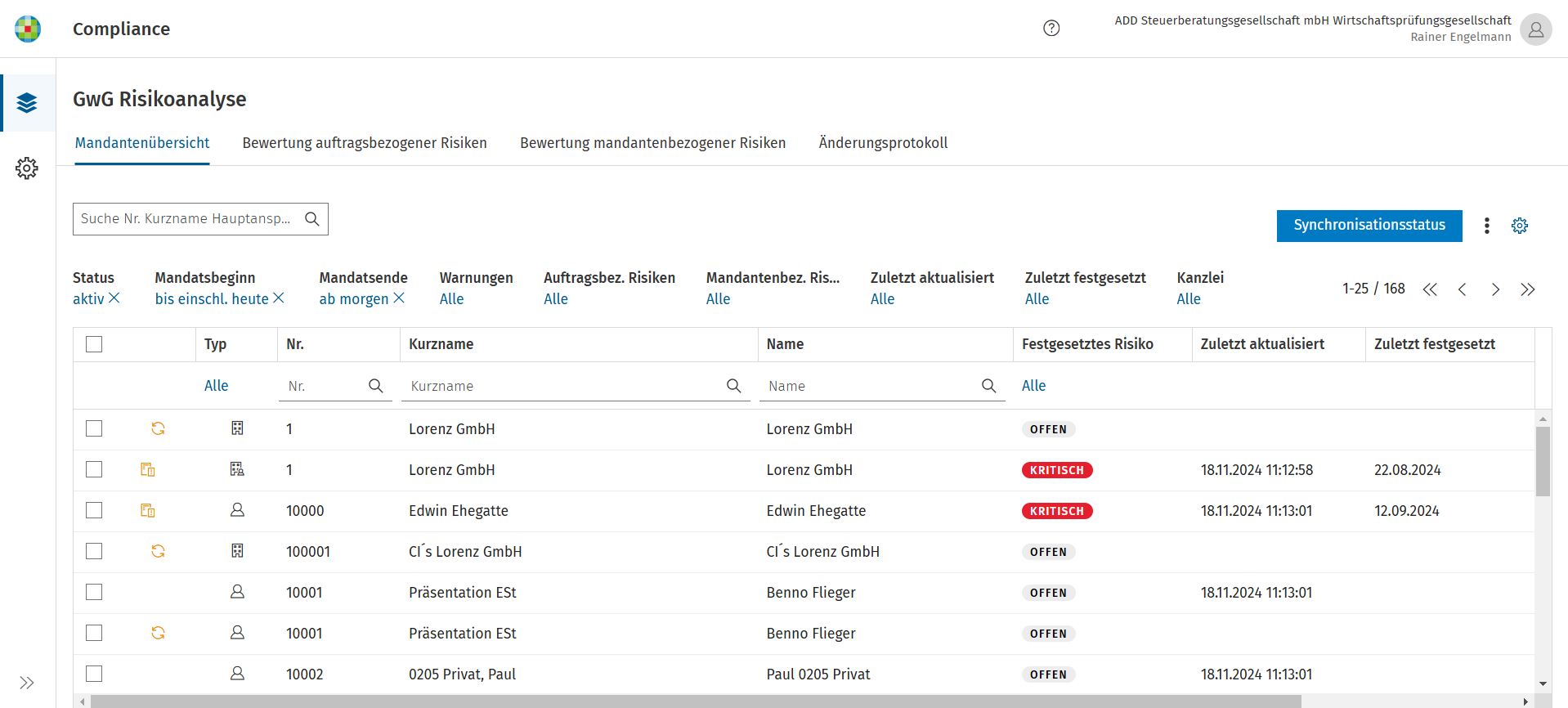Click the search icon in the Kurzname filter
1568x708 pixels.
click(734, 386)
